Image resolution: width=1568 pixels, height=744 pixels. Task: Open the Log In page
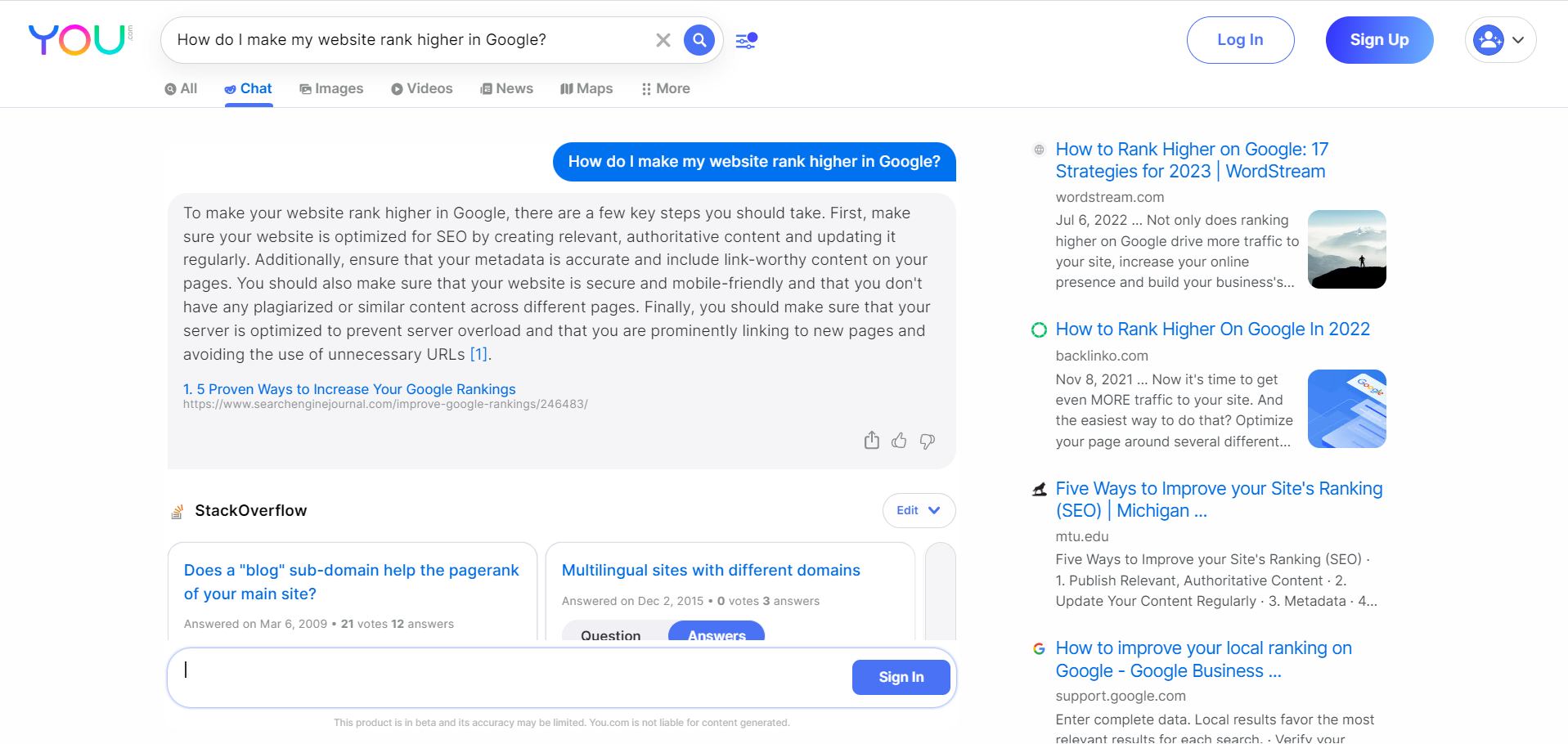click(x=1240, y=40)
